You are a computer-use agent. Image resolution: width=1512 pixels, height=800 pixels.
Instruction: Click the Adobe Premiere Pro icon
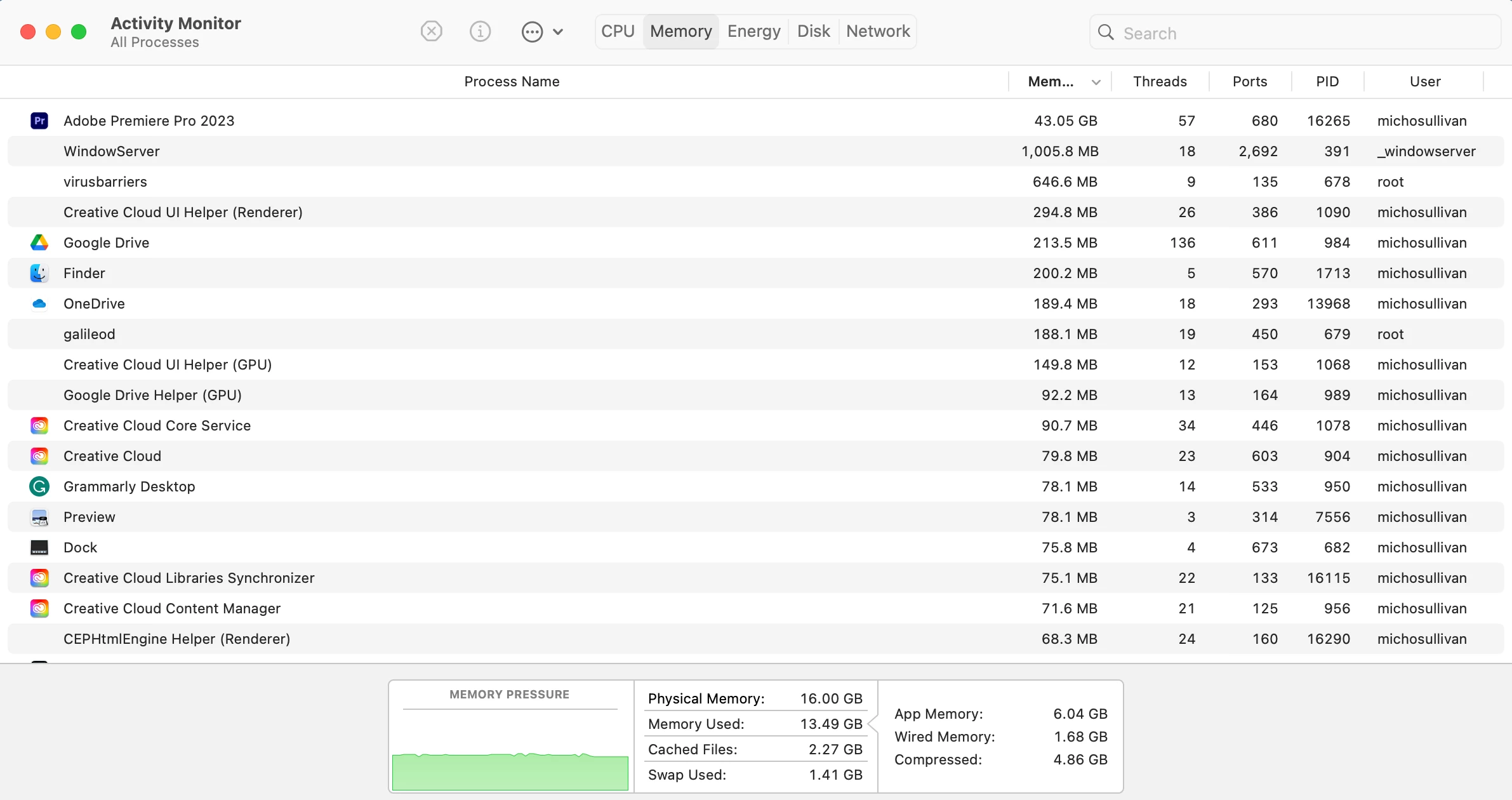[x=39, y=121]
